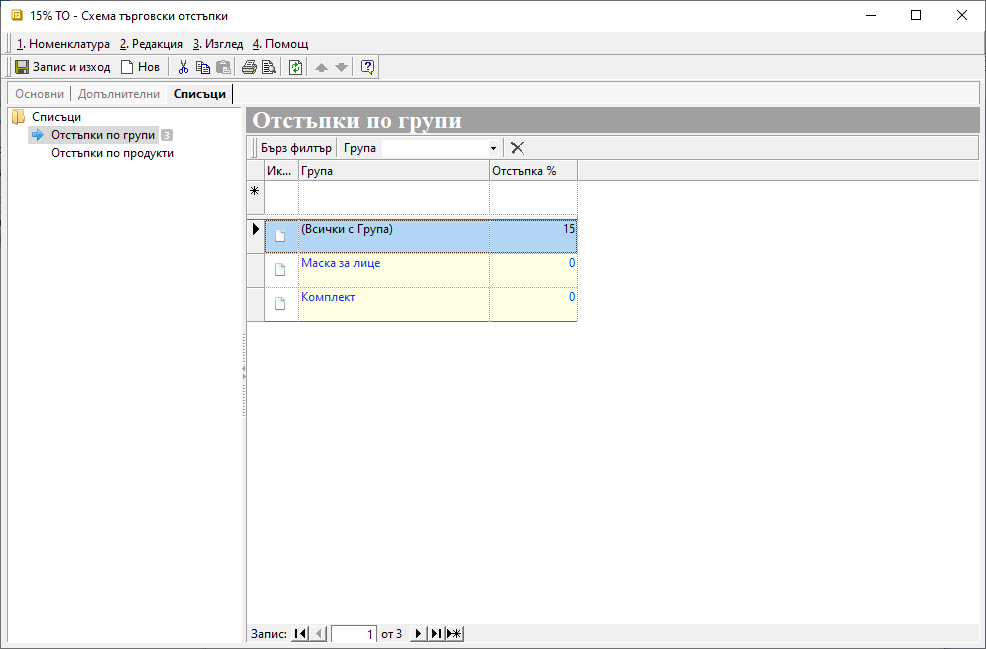
Task: Click the record number input field
Action: coord(354,634)
